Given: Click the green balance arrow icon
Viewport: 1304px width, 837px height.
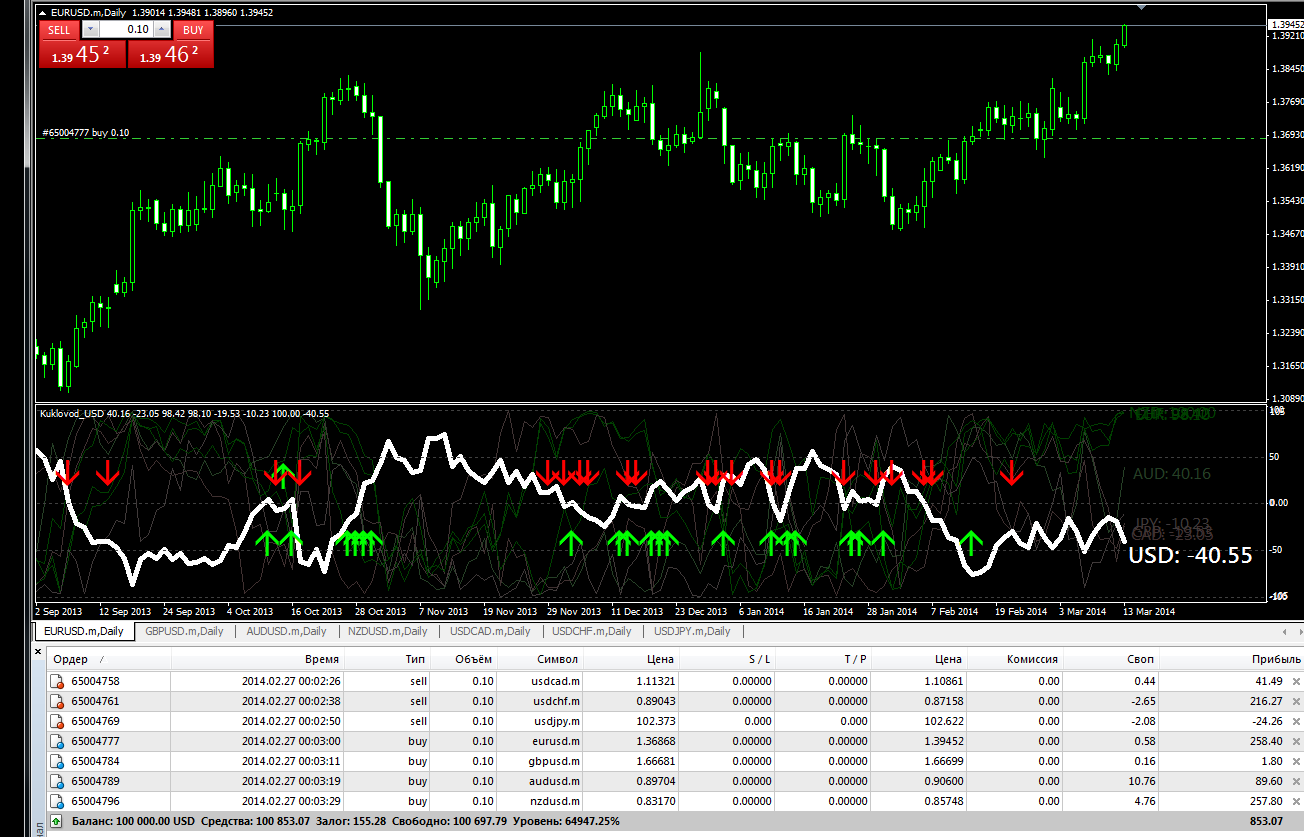Looking at the screenshot, I should (56, 821).
